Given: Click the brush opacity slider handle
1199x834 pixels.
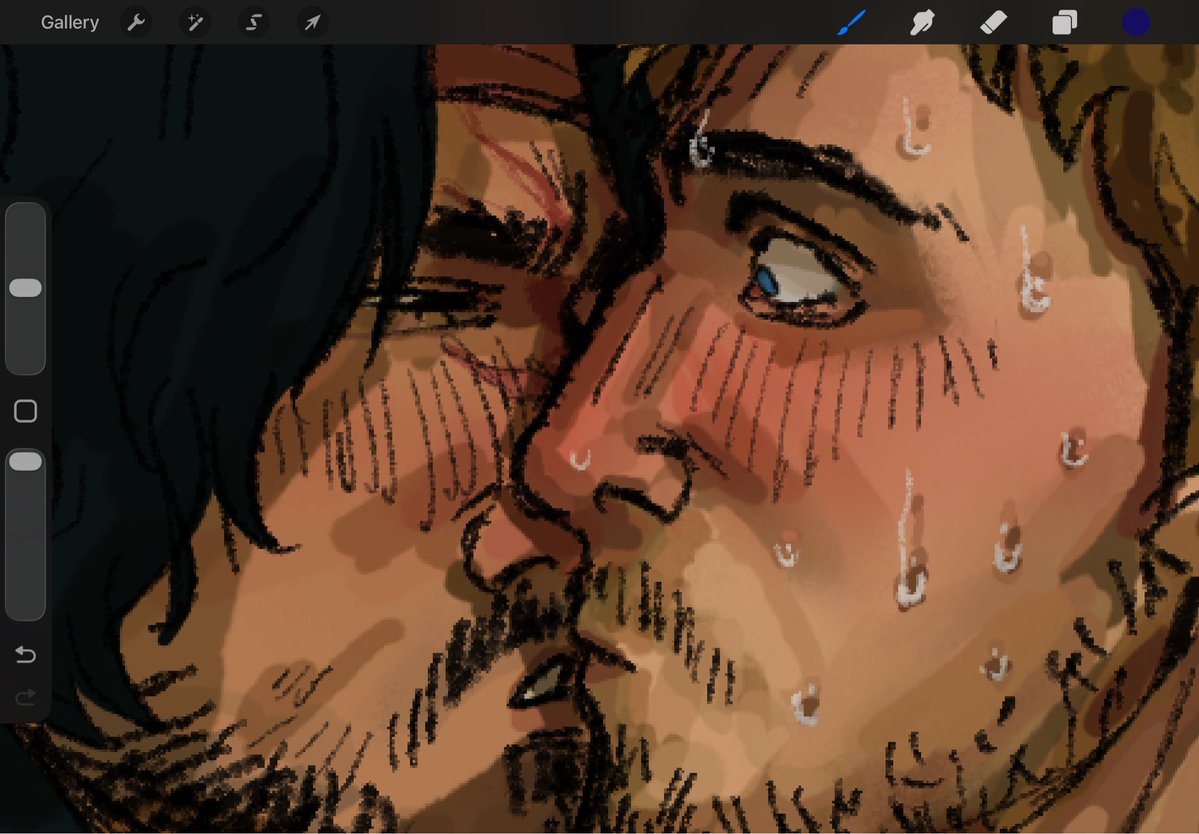Looking at the screenshot, I should [25, 461].
